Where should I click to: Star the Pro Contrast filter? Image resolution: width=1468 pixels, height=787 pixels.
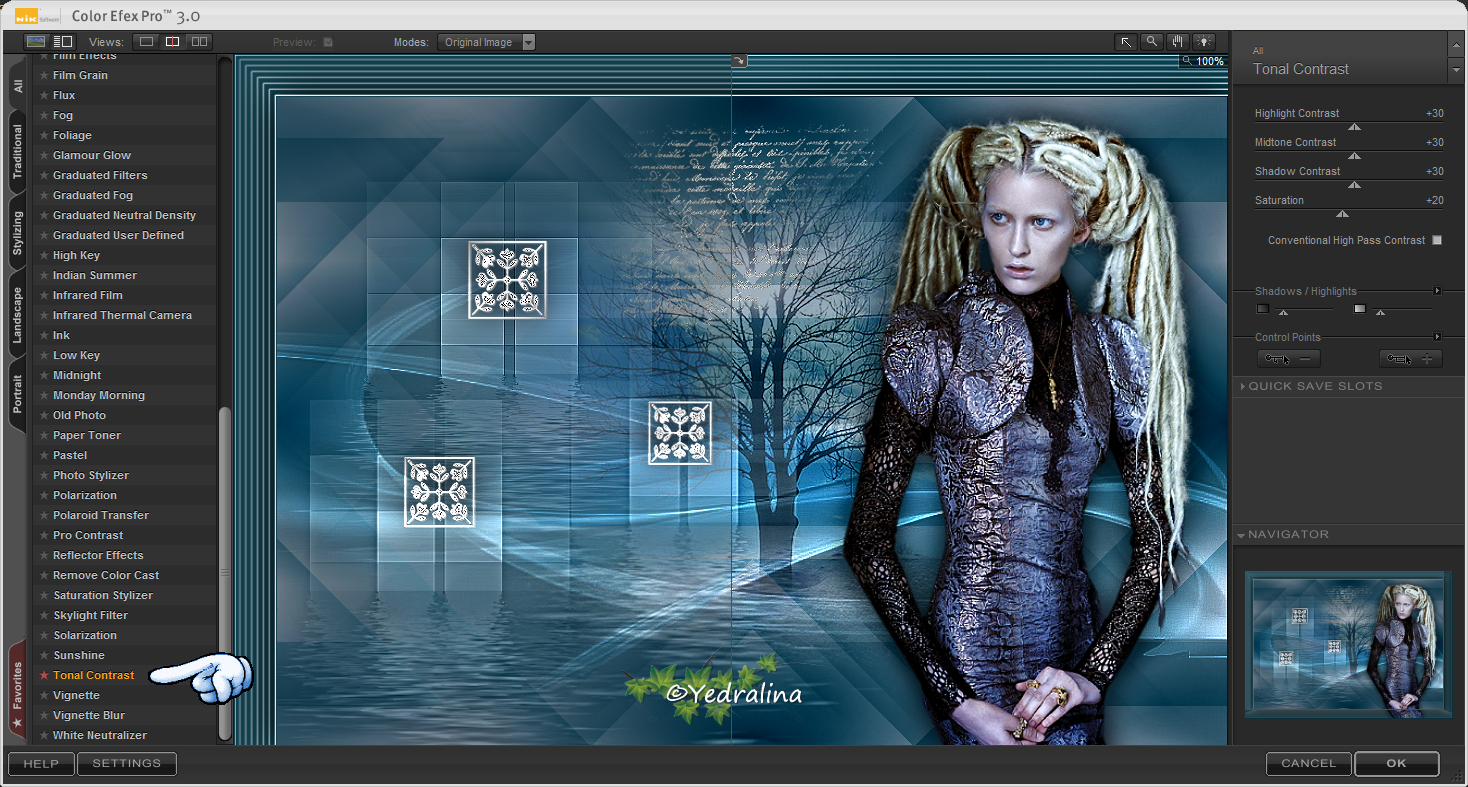click(44, 535)
